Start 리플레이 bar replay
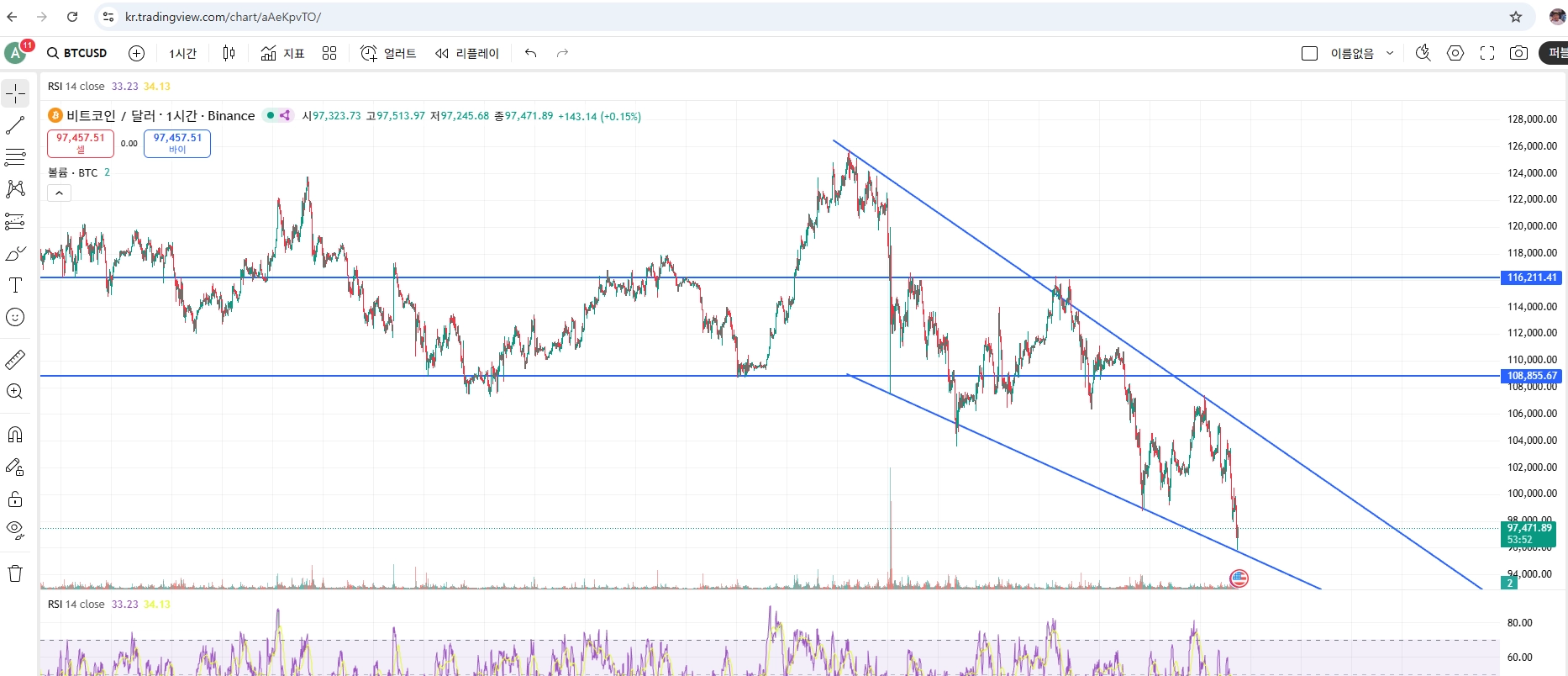Viewport: 1568px width, 676px height. [x=467, y=53]
